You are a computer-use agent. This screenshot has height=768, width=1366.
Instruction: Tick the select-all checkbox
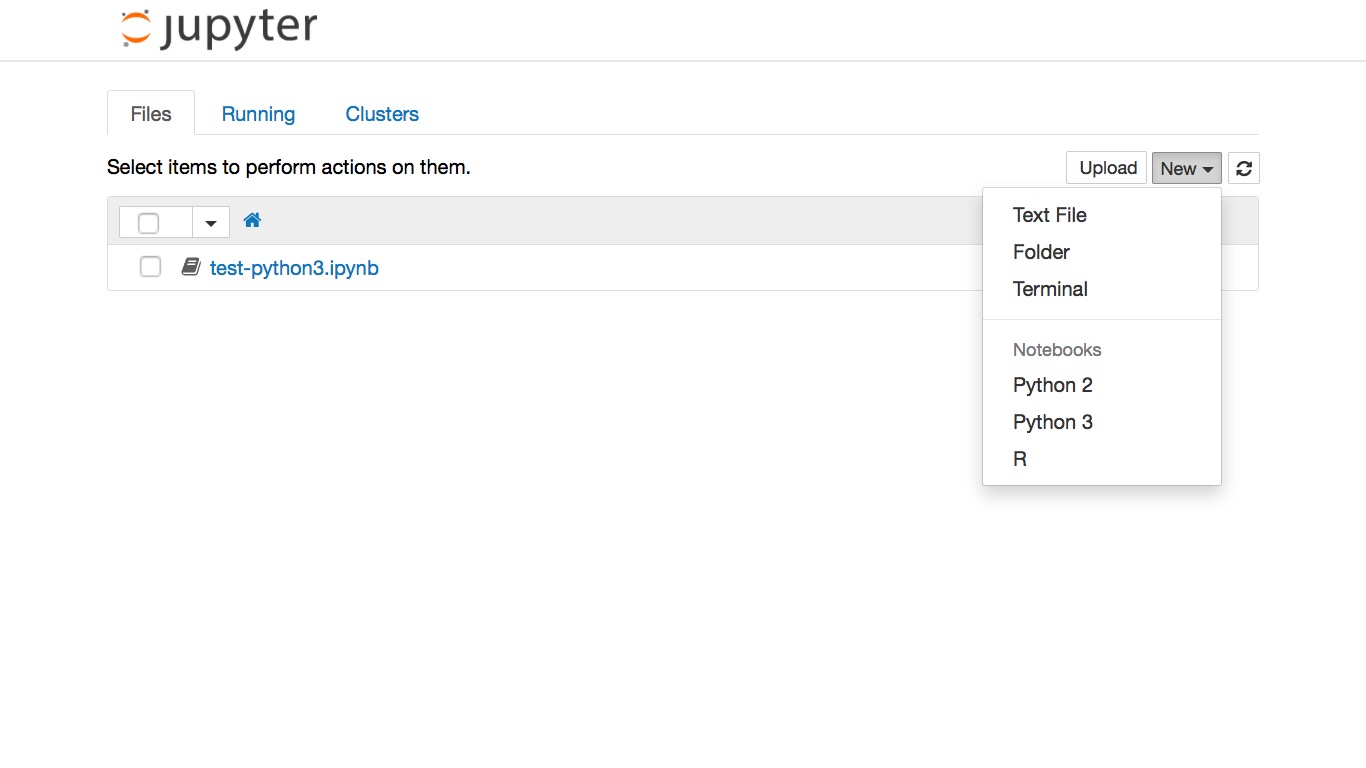coord(148,222)
